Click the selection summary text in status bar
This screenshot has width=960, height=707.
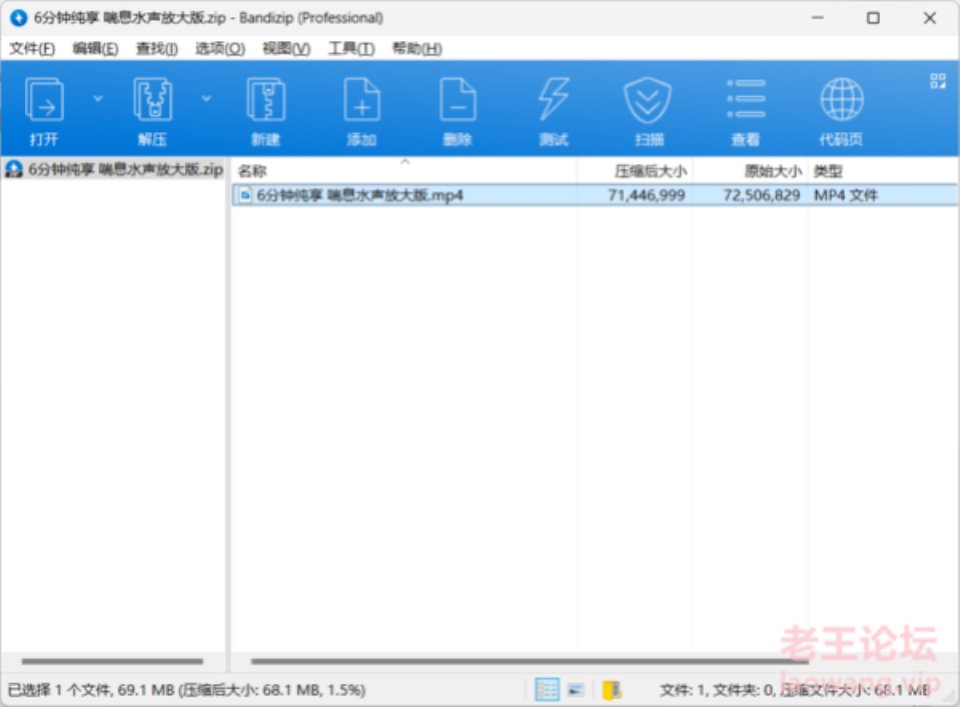187,690
